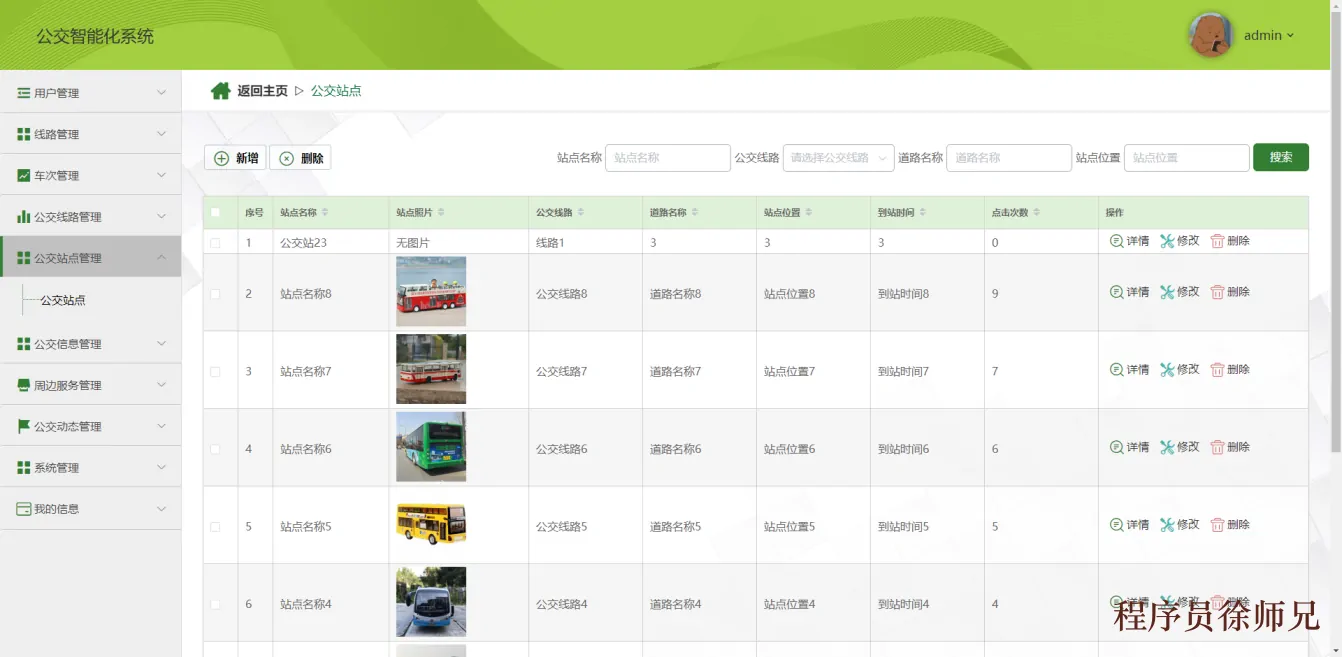
Task: Click the 公交站点管理 grid icon in the sidebar
Action: click(24, 258)
